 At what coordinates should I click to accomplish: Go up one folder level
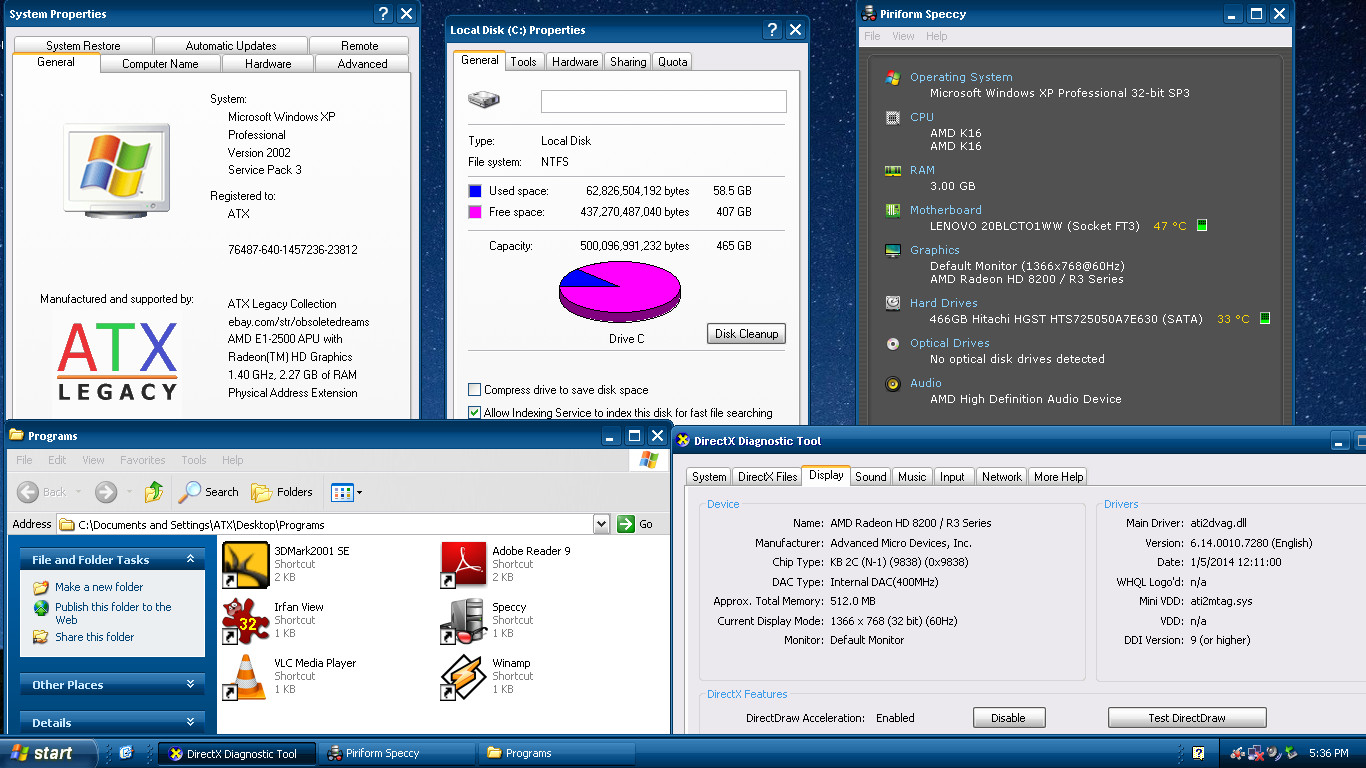[154, 492]
